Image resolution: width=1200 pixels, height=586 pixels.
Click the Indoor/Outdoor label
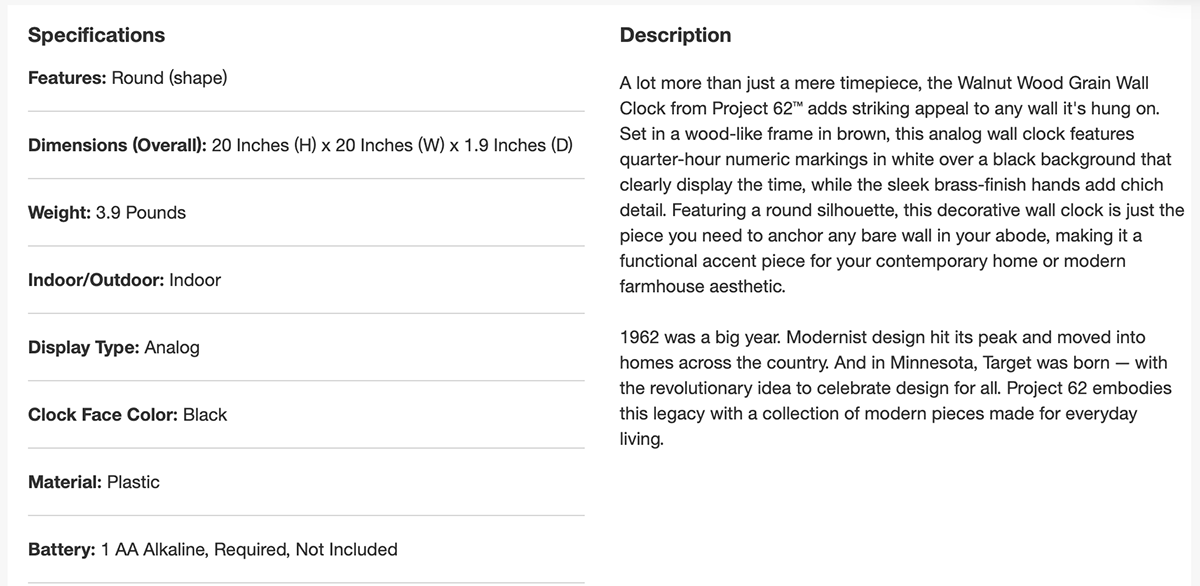(96, 280)
